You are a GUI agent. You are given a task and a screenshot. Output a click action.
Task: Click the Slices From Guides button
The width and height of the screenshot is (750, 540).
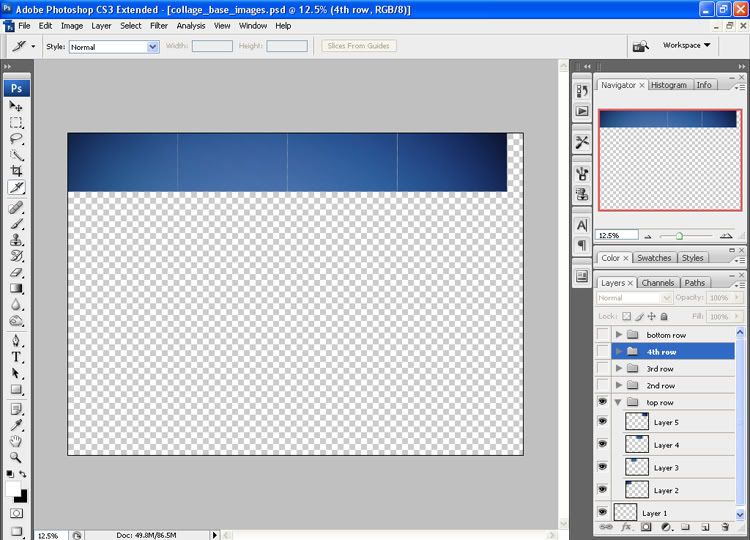359,46
